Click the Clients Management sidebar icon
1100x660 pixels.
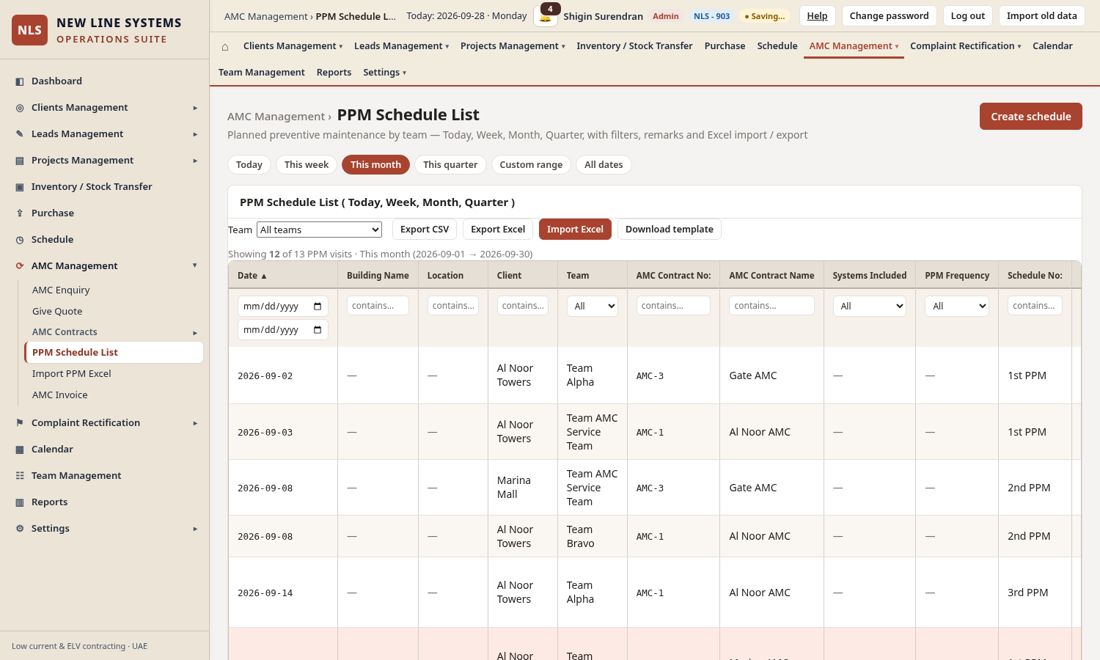(20, 108)
